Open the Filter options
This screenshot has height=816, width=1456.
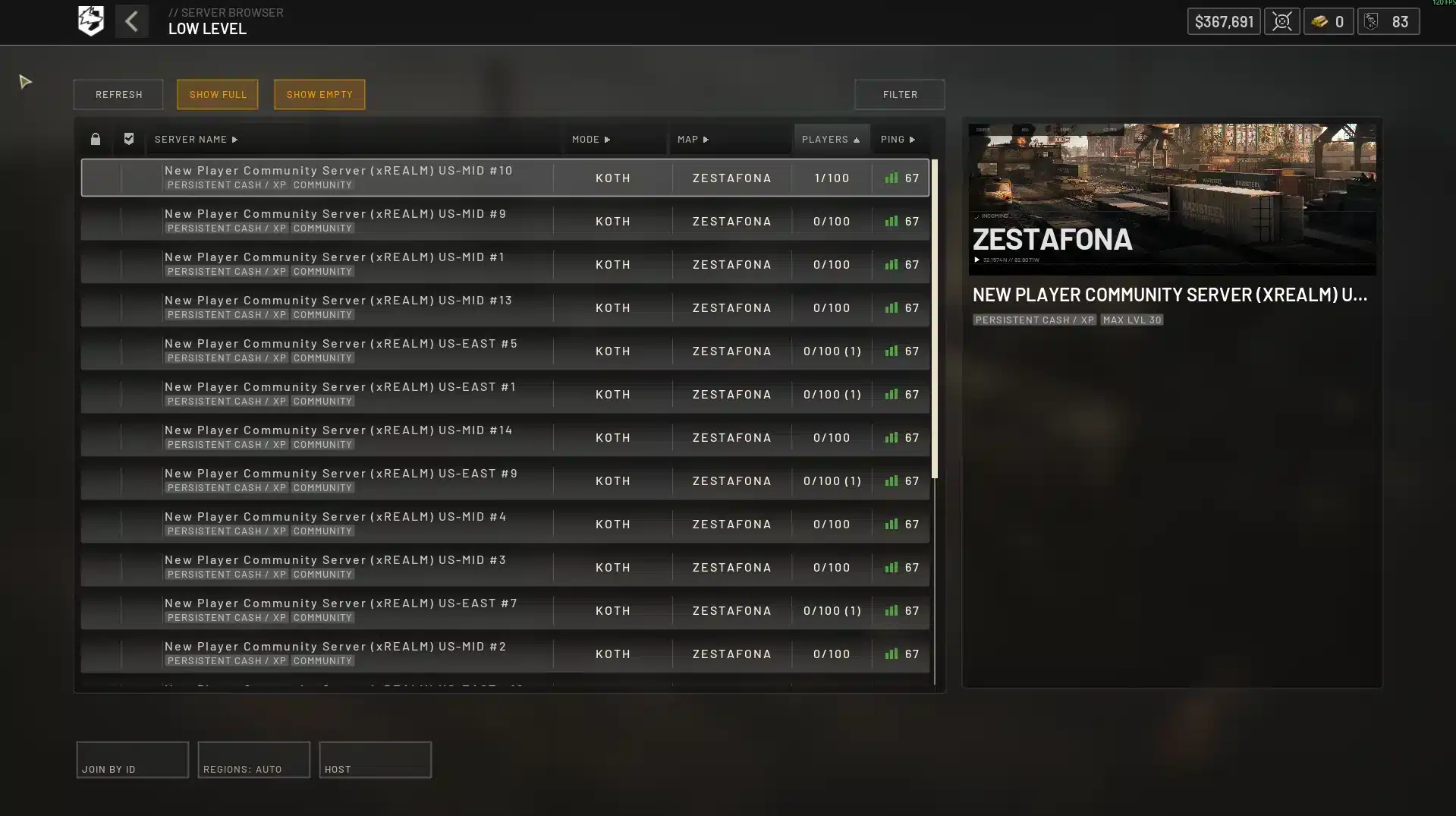(x=899, y=94)
